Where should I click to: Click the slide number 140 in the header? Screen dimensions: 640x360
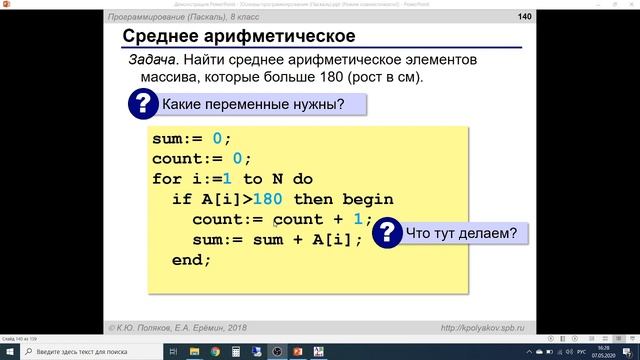pos(524,17)
